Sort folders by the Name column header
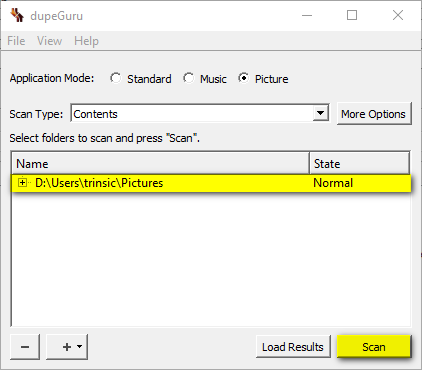Screen dimensions: 422x370 160,164
